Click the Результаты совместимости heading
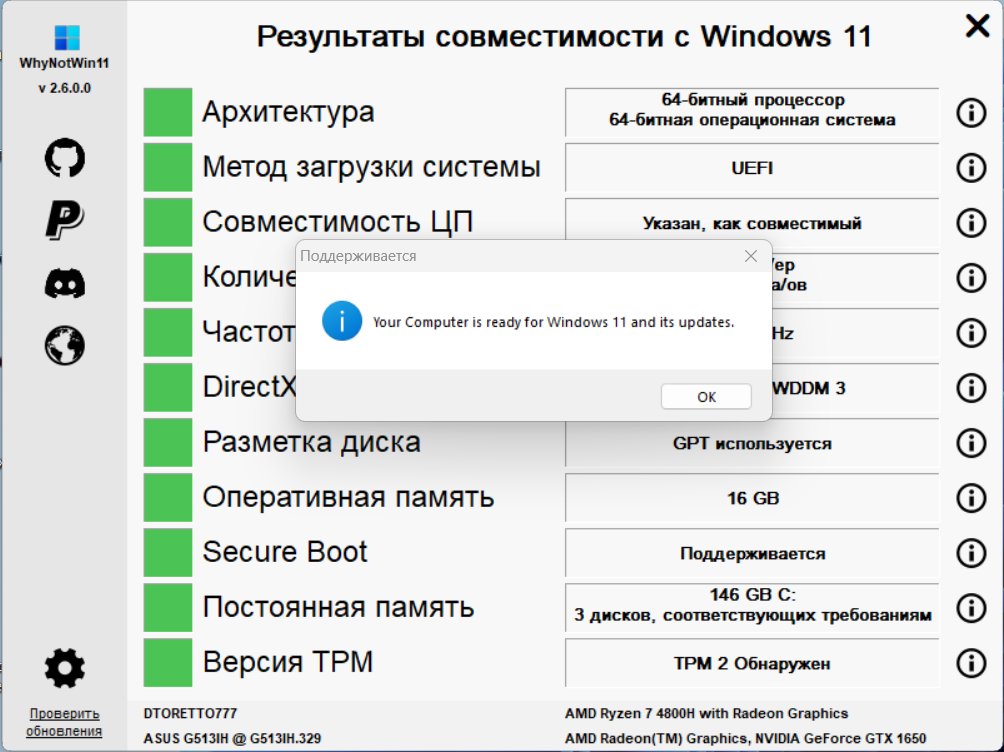The height and width of the screenshot is (752, 1004). (564, 37)
